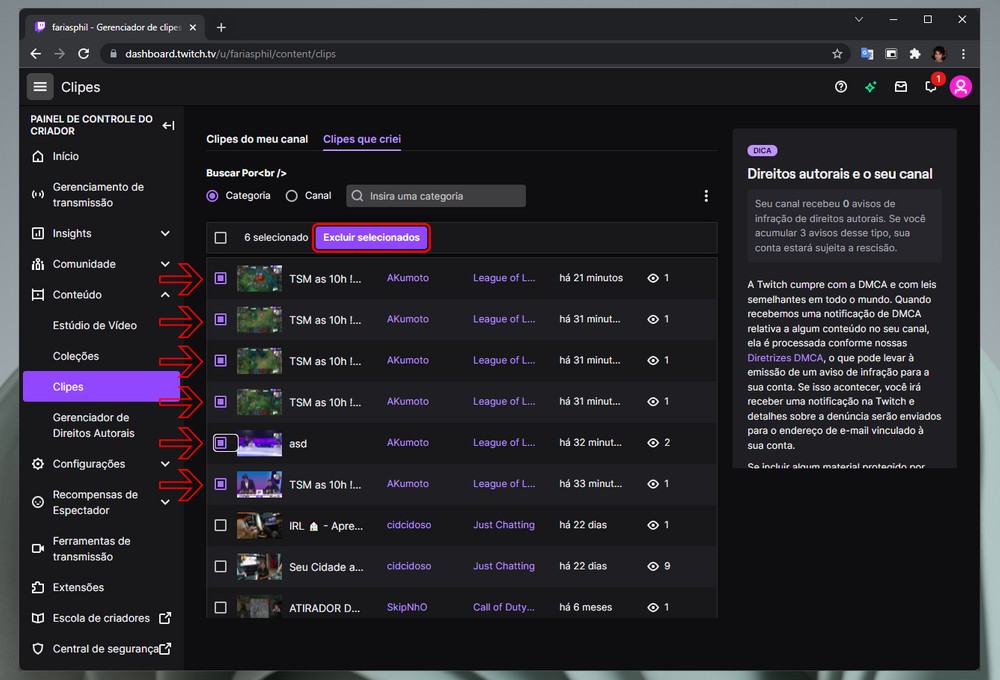
Task: Expand the Insights sidebar section
Action: pyautogui.click(x=165, y=234)
